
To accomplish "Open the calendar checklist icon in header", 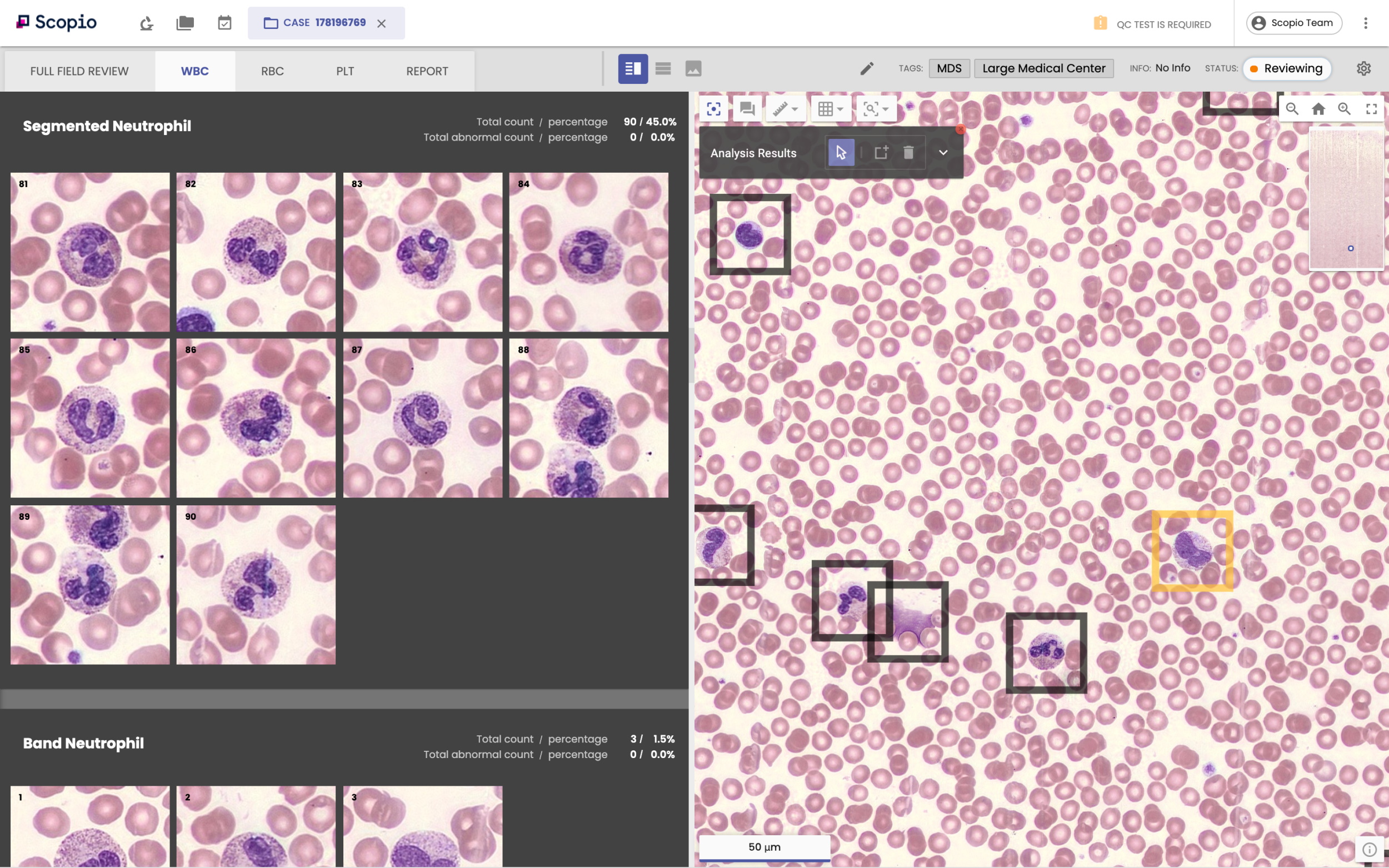I will pos(224,23).
